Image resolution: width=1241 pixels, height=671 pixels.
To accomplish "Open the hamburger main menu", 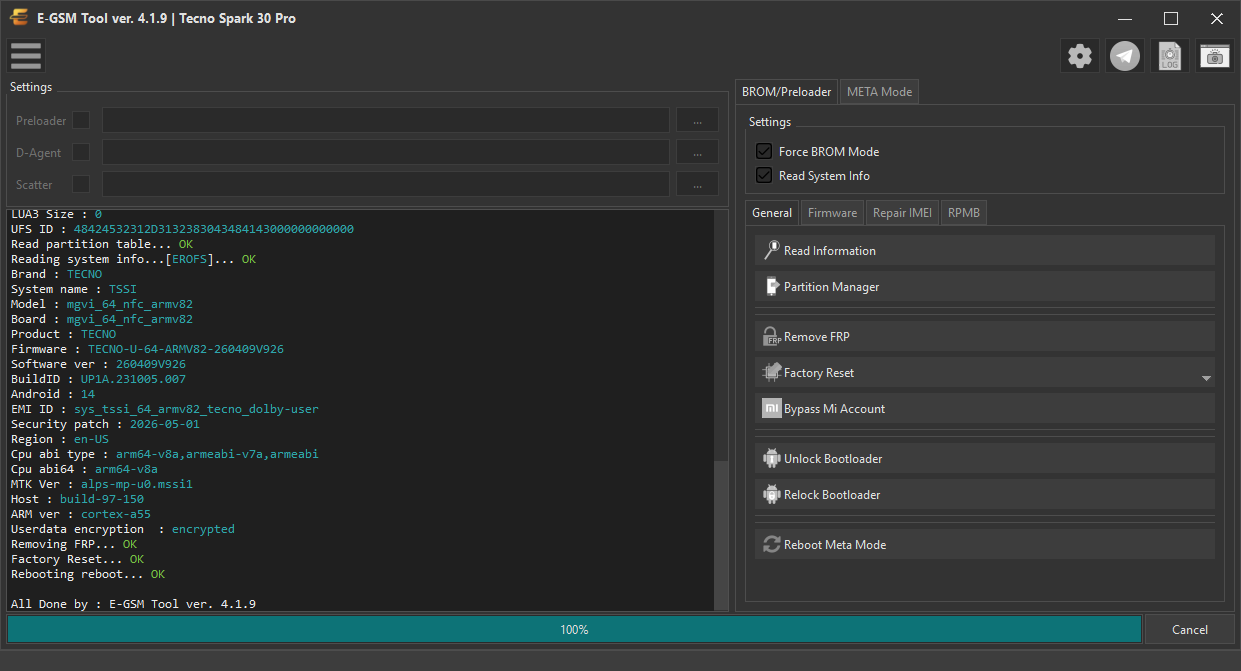I will (x=26, y=56).
